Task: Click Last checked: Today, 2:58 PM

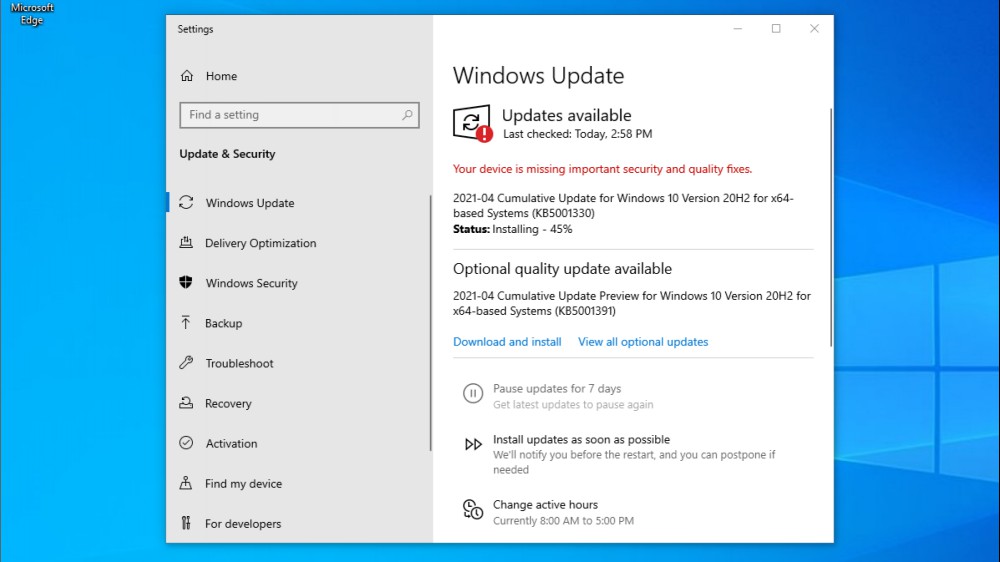Action: pos(577,134)
